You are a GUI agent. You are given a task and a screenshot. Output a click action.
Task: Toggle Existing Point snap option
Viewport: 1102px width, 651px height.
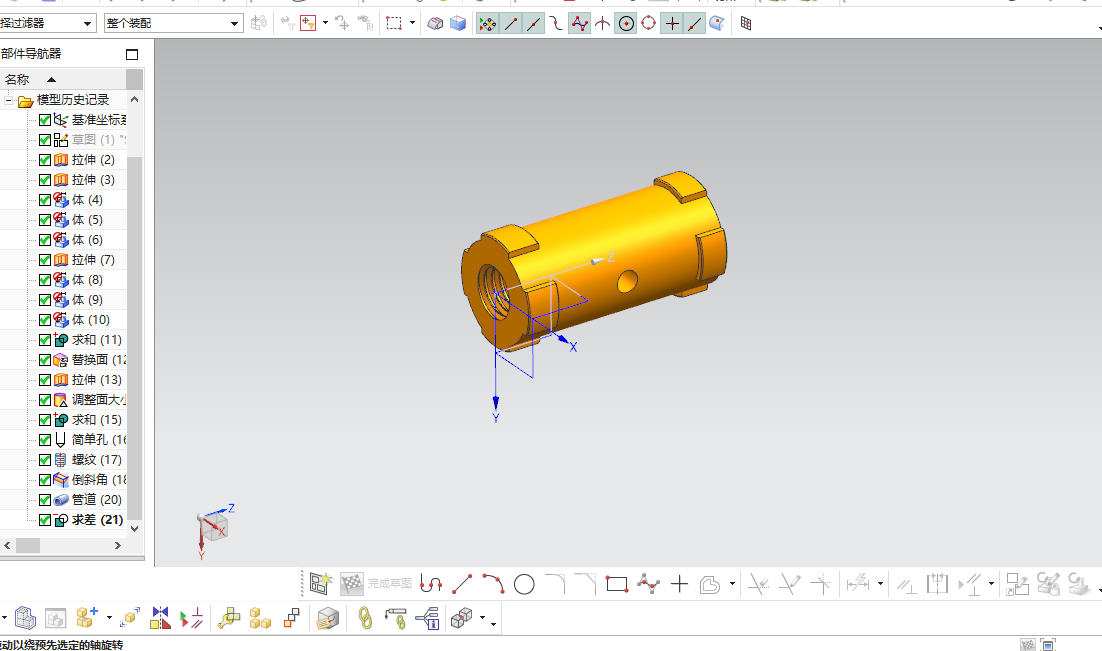pyautogui.click(x=673, y=24)
